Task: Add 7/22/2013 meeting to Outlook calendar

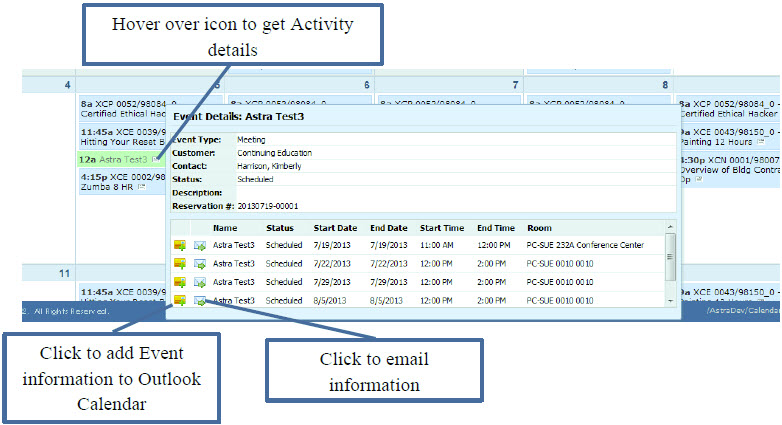Action: pyautogui.click(x=181, y=264)
